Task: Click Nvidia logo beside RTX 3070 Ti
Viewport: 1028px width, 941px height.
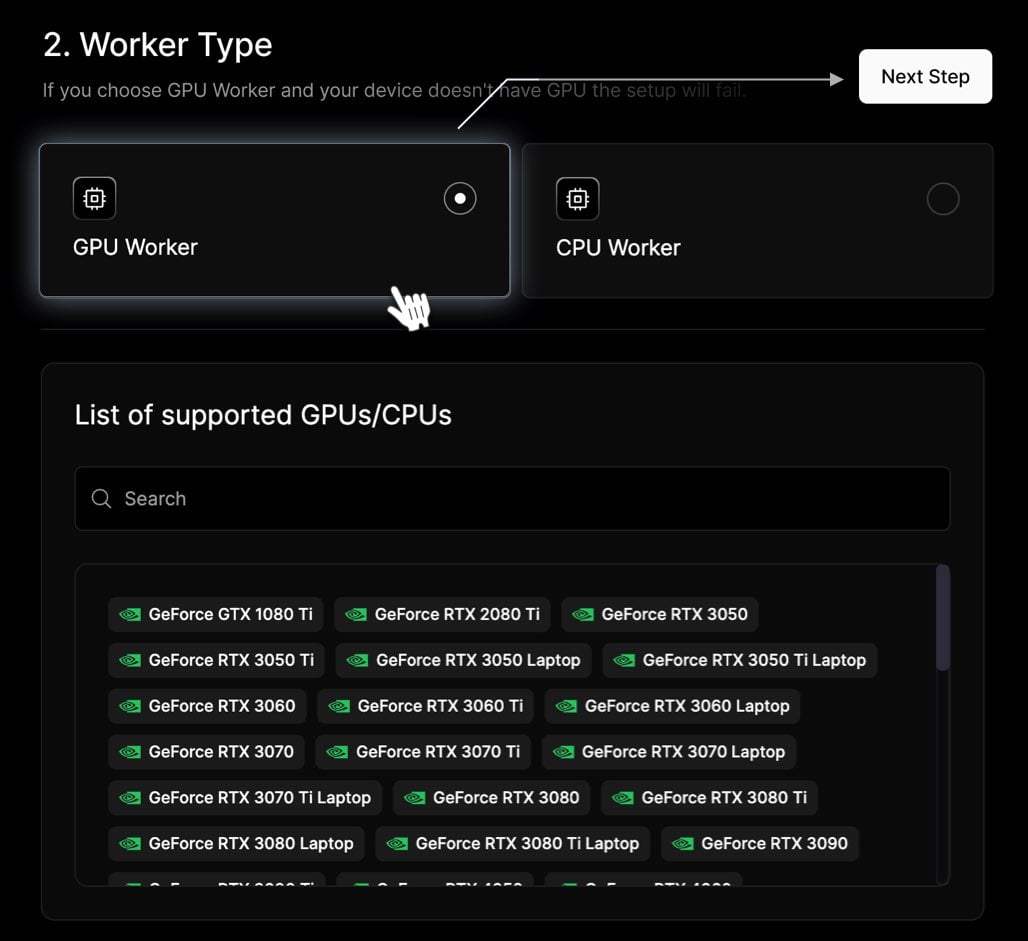Action: (337, 752)
